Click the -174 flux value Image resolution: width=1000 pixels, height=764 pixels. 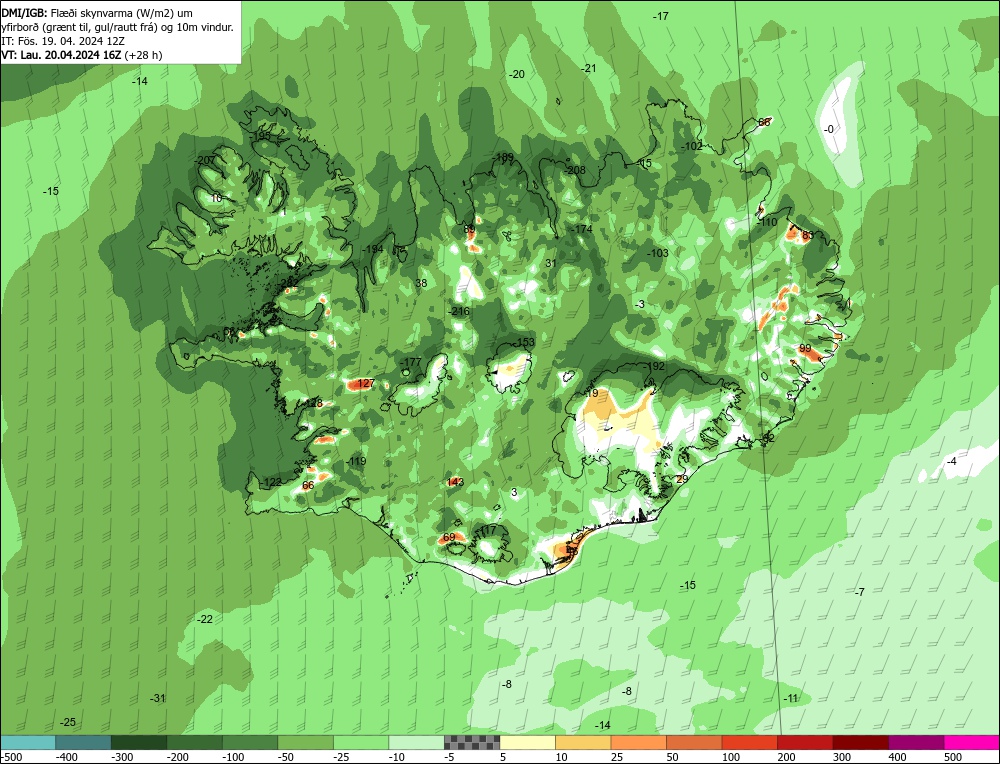(x=582, y=229)
